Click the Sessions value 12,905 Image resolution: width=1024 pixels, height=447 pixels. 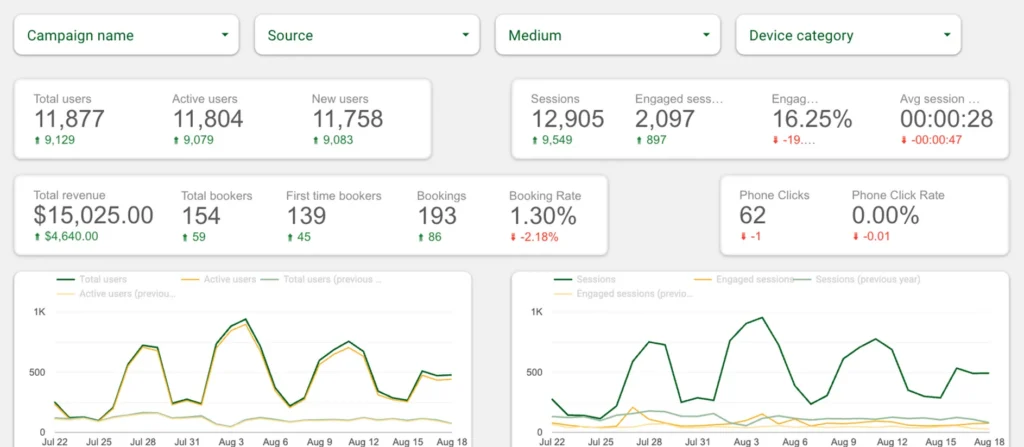pyautogui.click(x=568, y=119)
